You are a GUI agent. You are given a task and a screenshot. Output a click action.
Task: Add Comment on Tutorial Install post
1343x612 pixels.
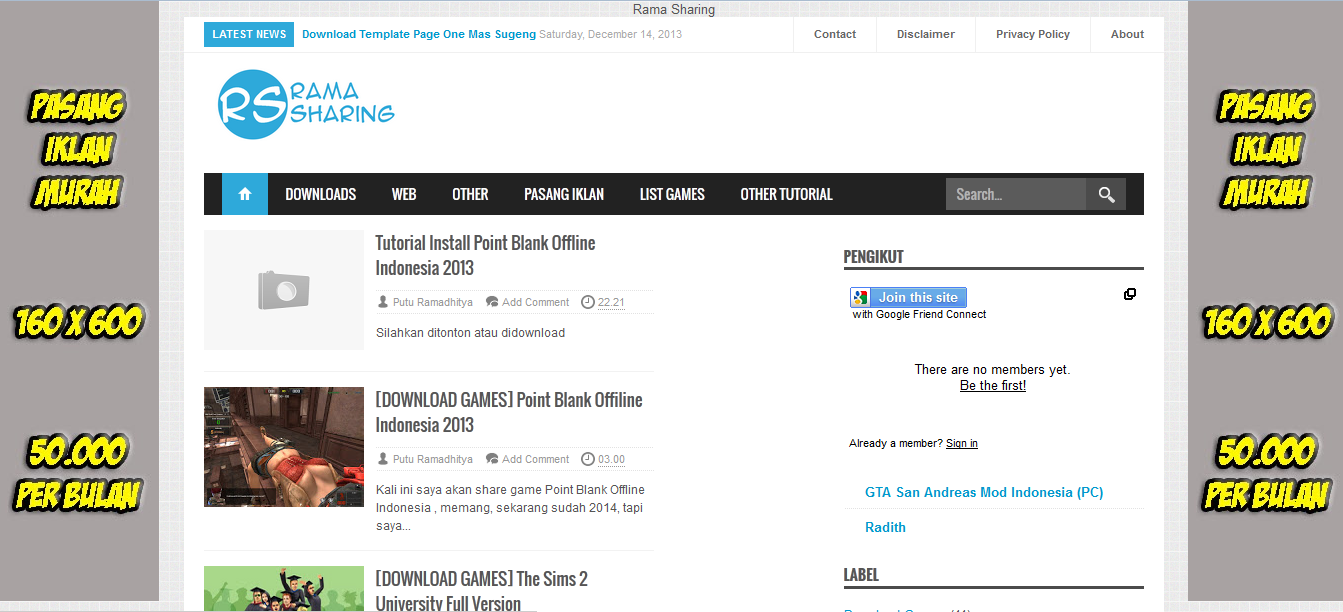(536, 302)
